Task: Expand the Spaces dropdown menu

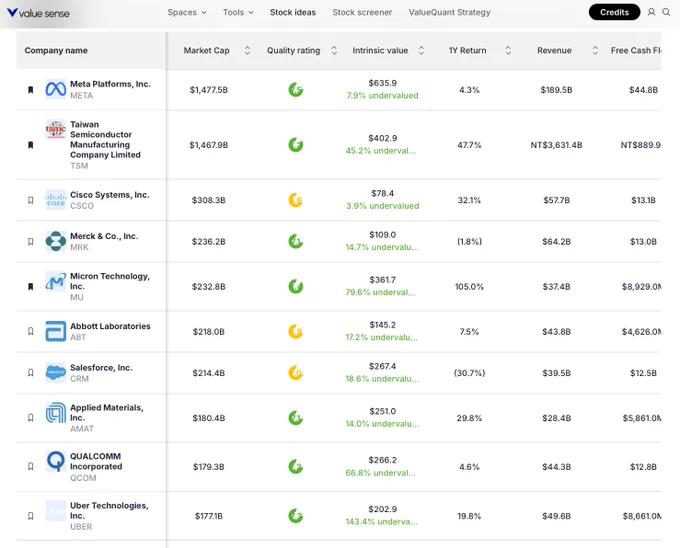Action: point(187,13)
